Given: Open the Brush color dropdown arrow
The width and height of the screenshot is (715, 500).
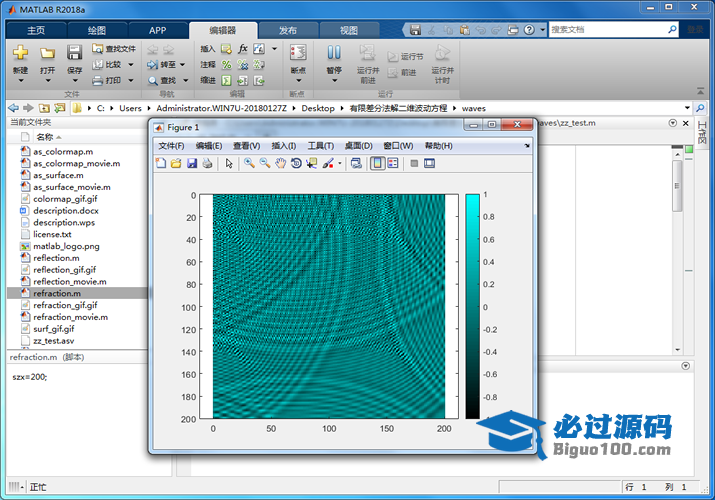Looking at the screenshot, I should pos(340,164).
